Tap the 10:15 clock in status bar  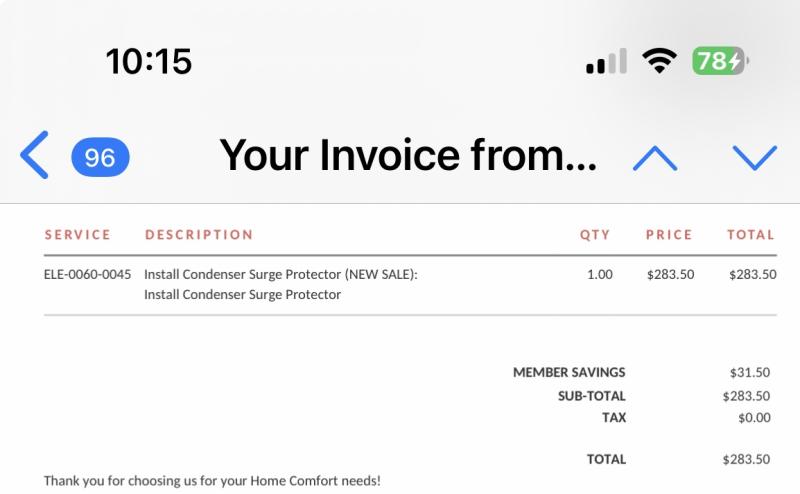(x=149, y=61)
